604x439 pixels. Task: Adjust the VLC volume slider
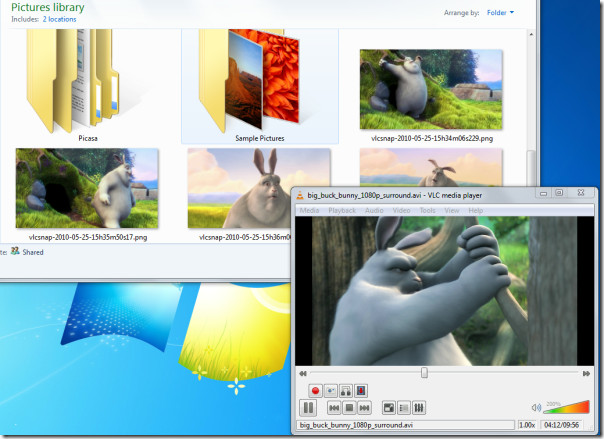[566, 407]
